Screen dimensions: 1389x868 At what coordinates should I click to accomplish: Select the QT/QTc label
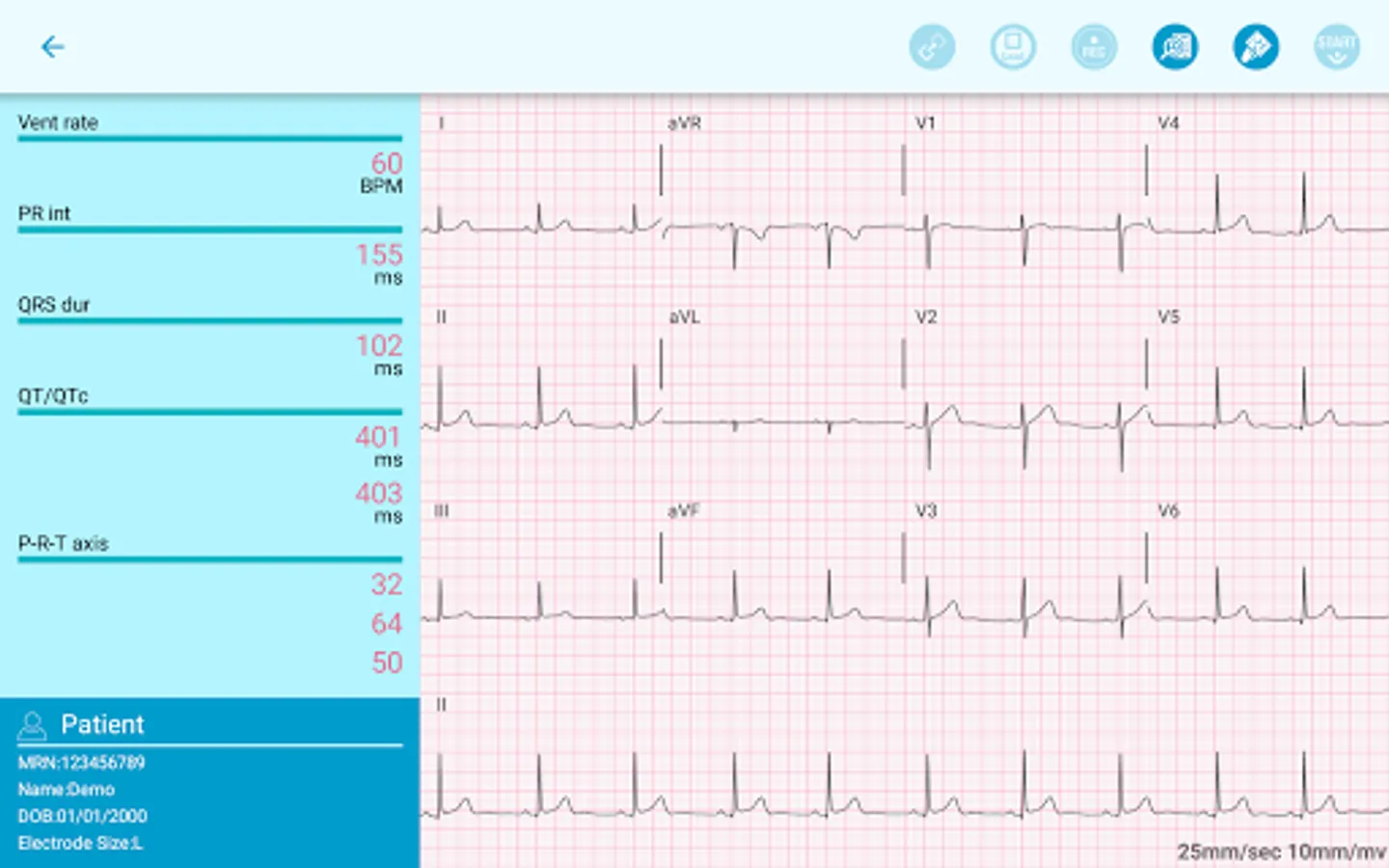[53, 395]
